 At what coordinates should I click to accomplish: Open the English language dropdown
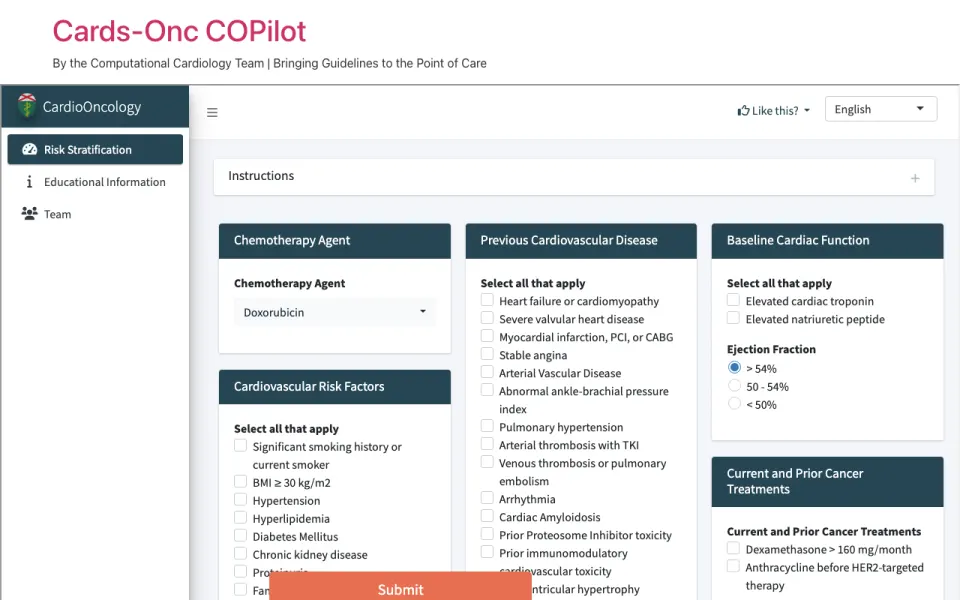point(880,109)
